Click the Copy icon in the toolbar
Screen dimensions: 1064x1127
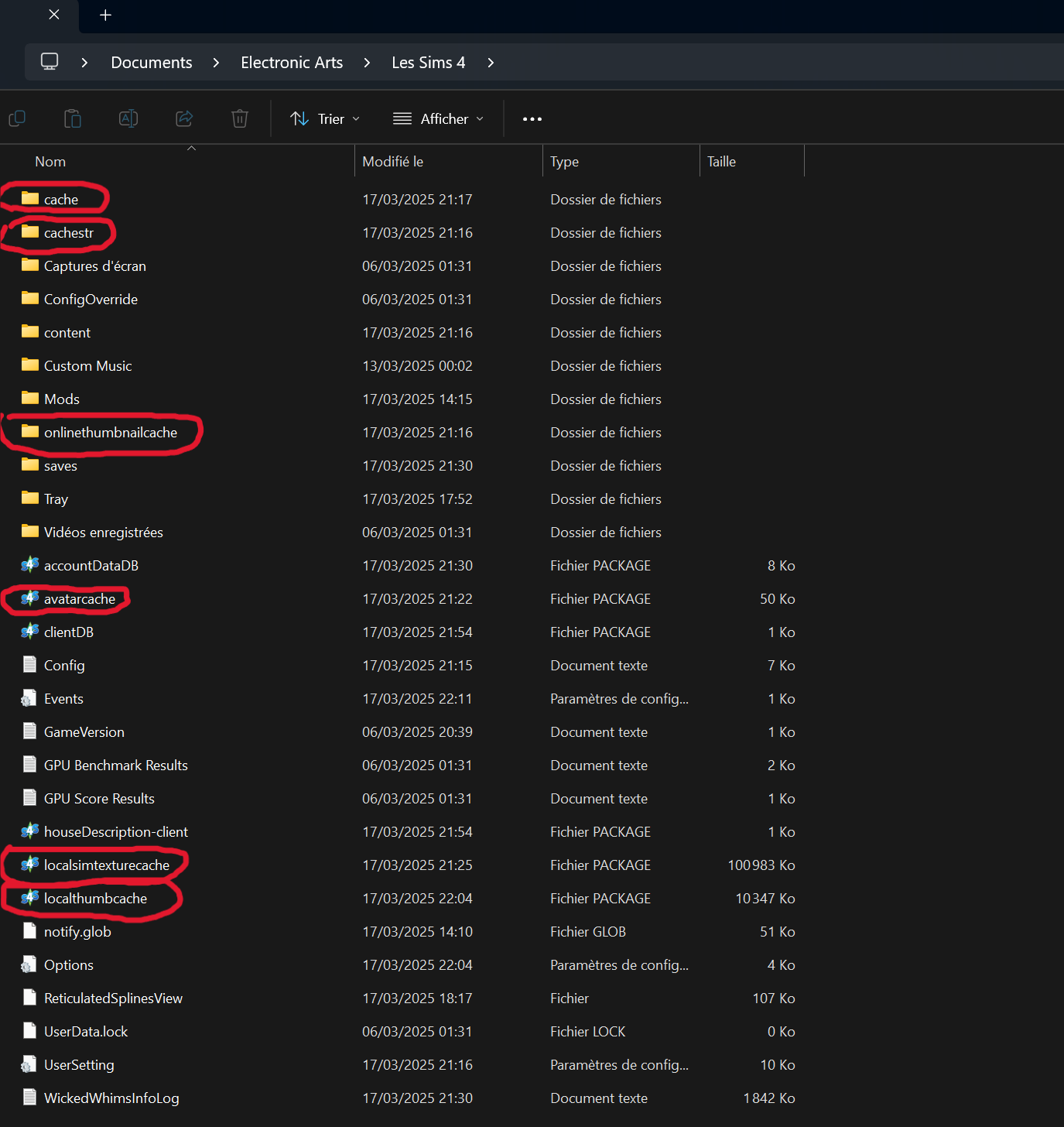pos(17,118)
